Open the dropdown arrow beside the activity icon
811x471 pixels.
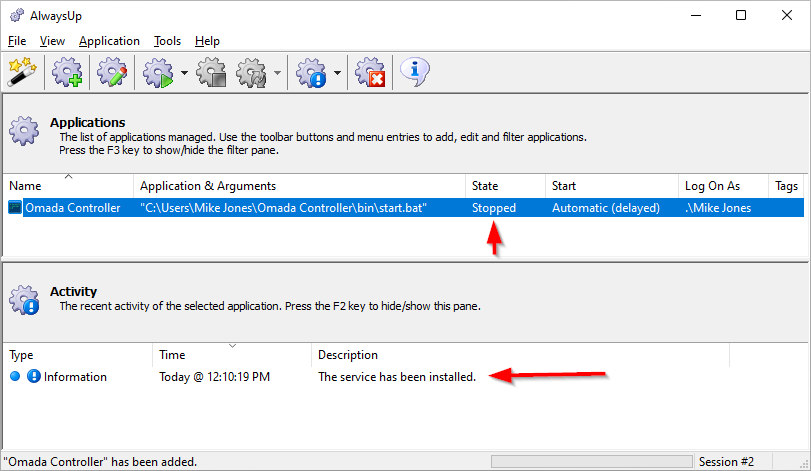click(337, 72)
